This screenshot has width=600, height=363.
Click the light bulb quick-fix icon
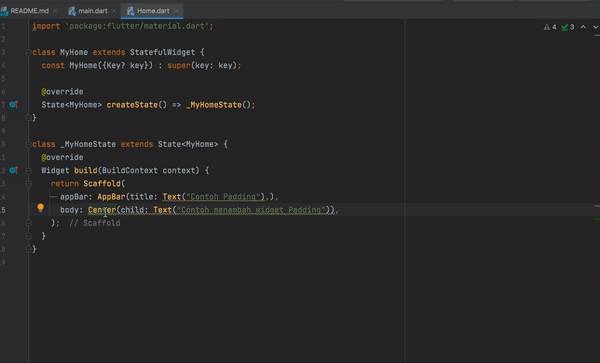pyautogui.click(x=41, y=208)
